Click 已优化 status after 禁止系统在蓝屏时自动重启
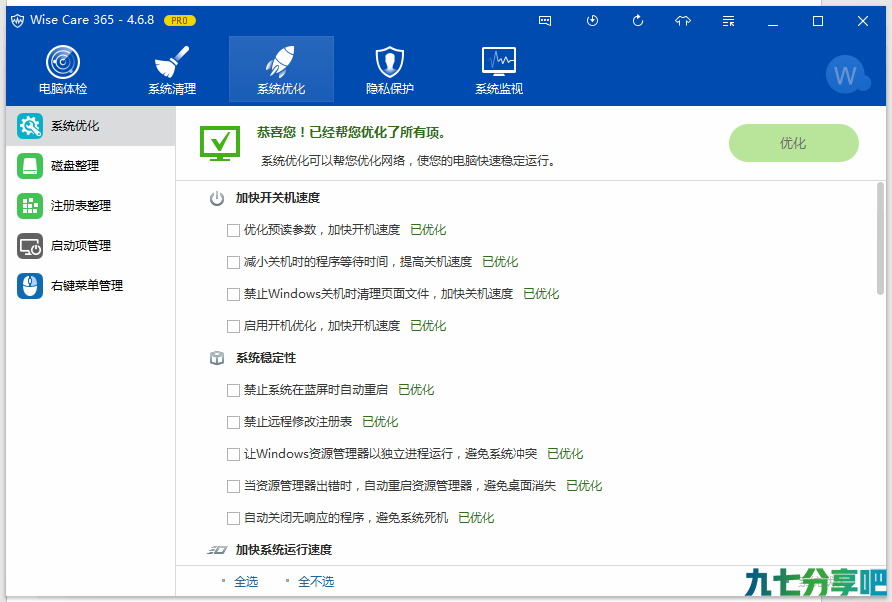892x602 pixels. point(416,390)
